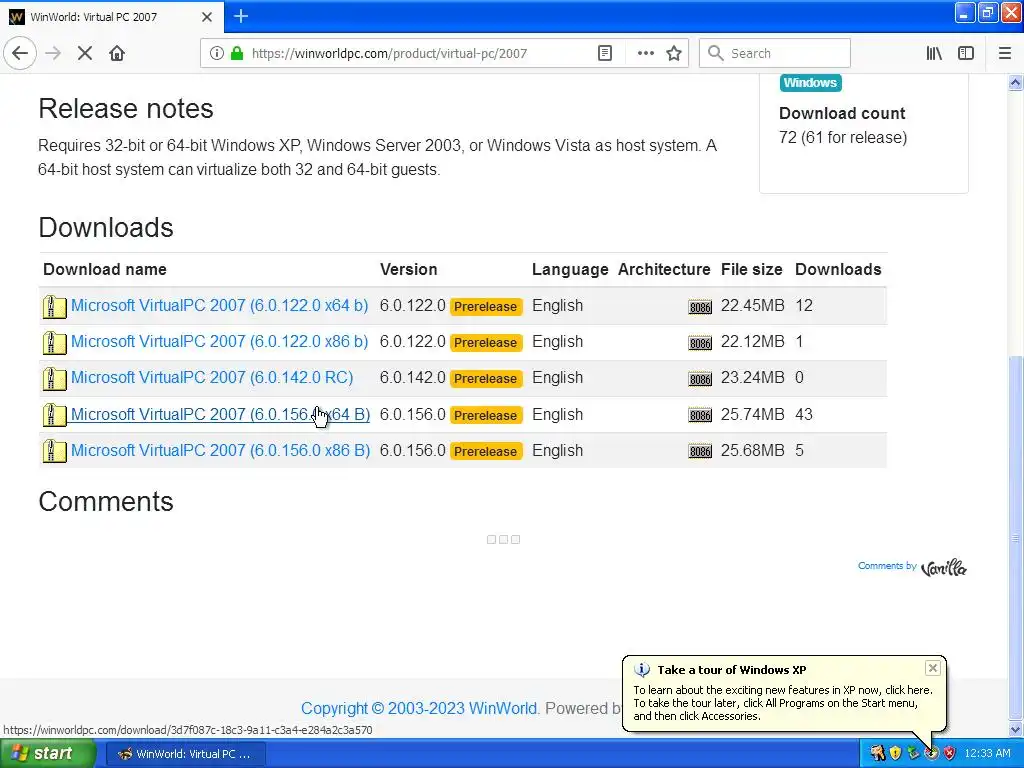
Task: Click the taskbar clock showing 12:33 AM
Action: (987, 754)
